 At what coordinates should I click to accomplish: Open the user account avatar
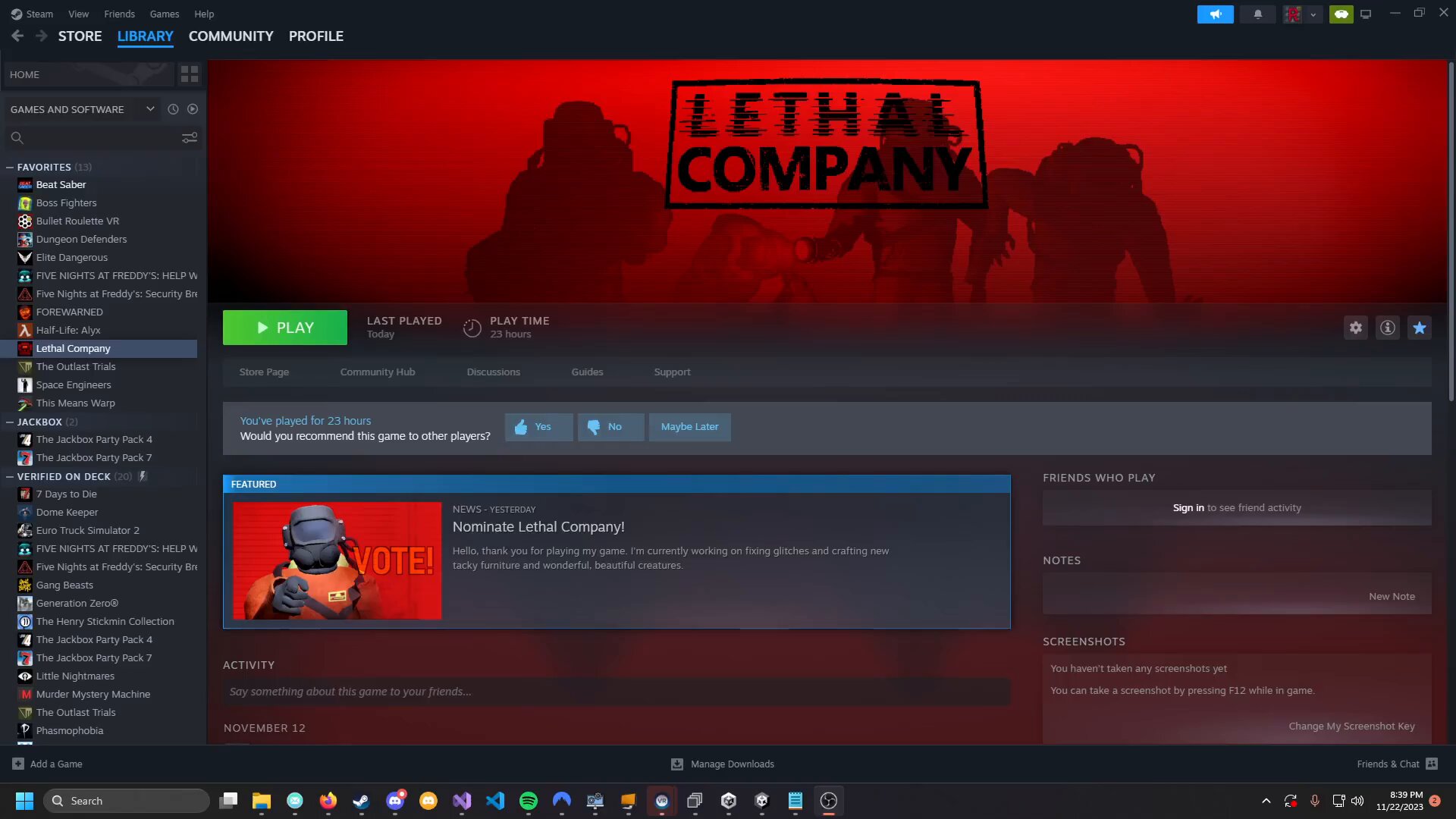click(x=1293, y=14)
